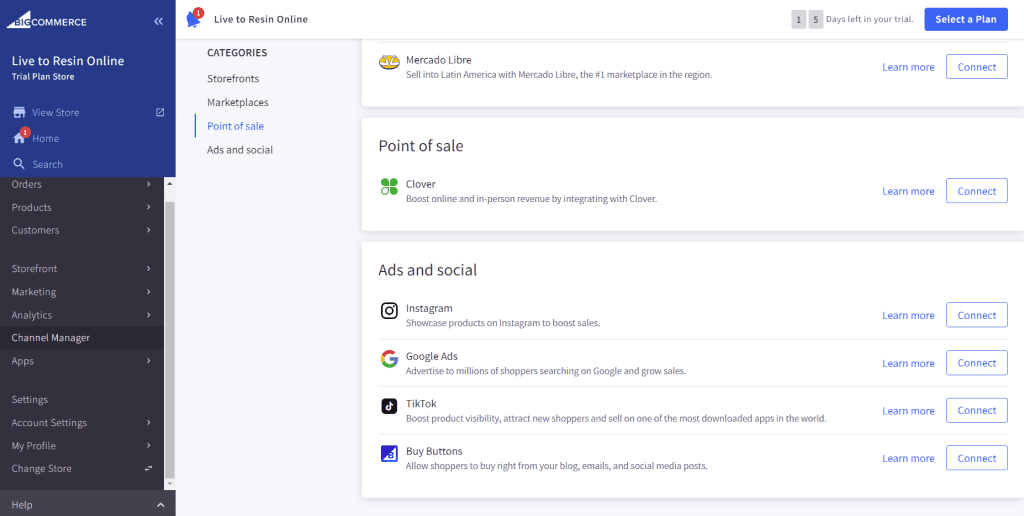Click the sidebar scroll down arrow

pyautogui.click(x=170, y=484)
